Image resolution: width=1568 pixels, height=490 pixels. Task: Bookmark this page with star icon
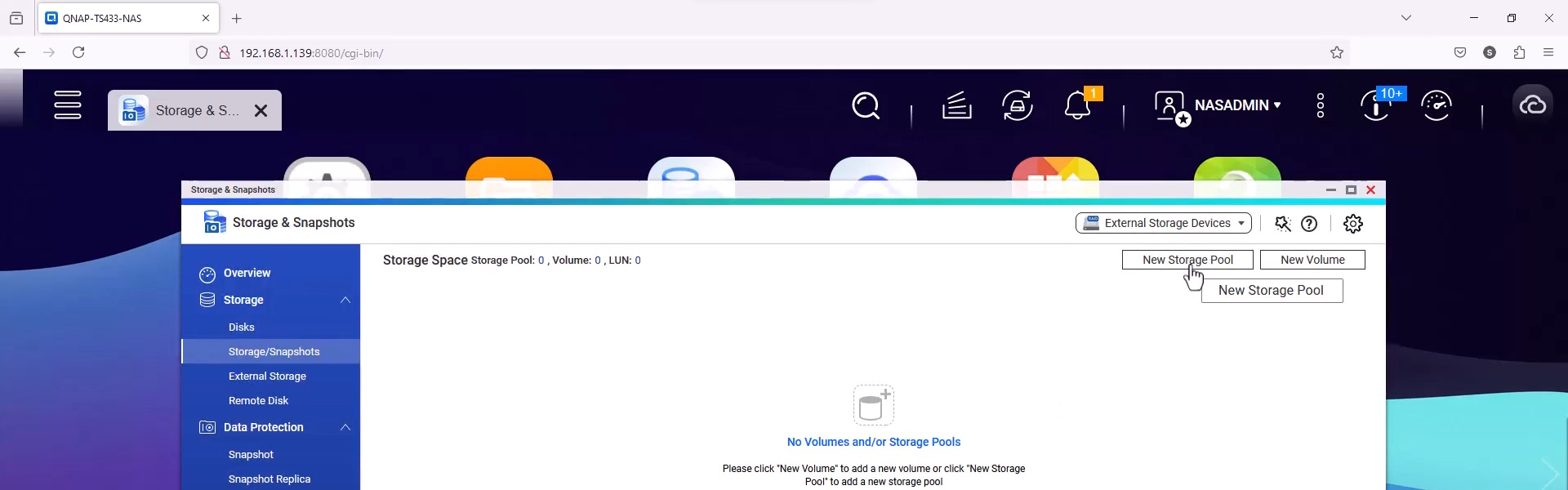tap(1337, 52)
